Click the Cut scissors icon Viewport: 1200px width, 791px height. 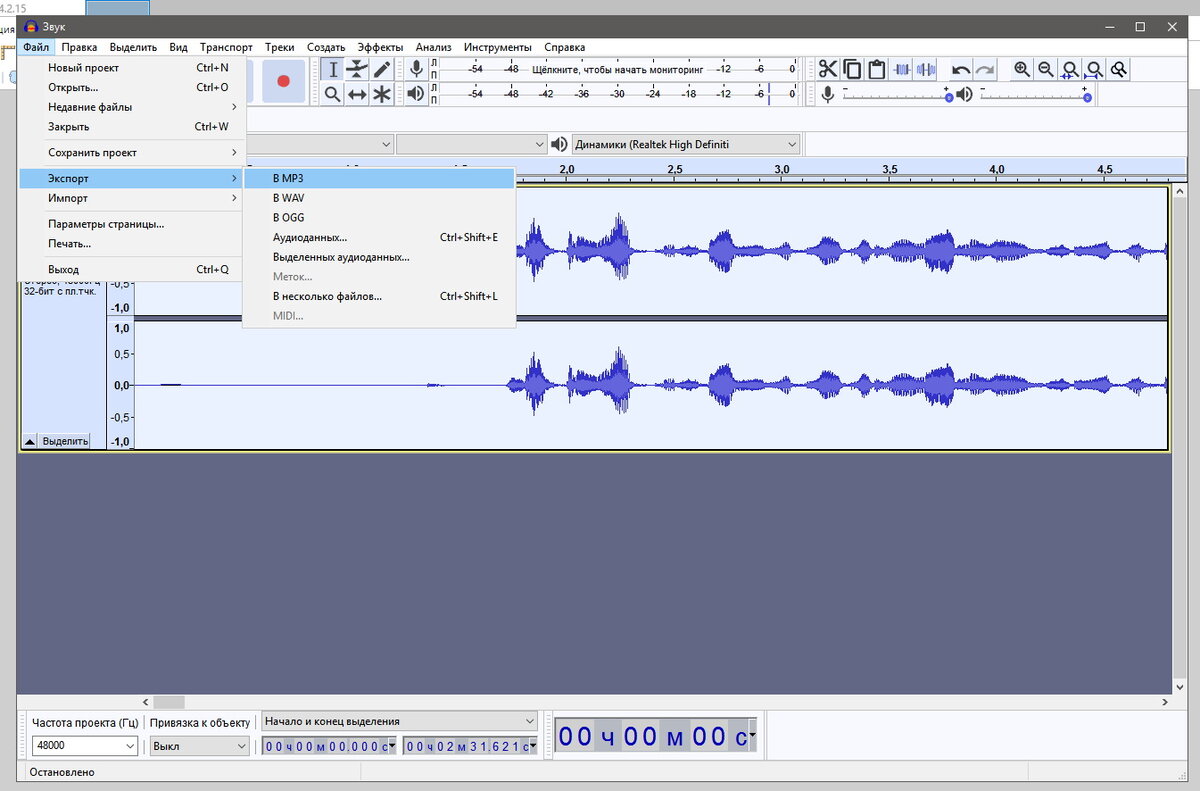point(828,69)
